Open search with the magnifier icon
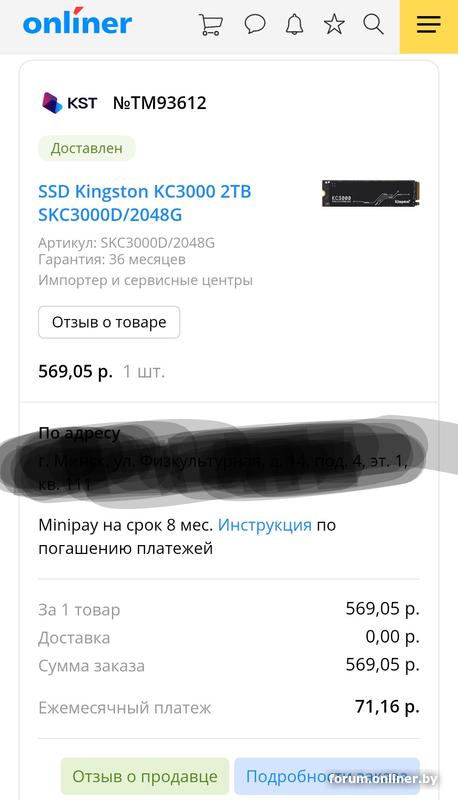Viewport: 458px width, 800px height. (373, 24)
